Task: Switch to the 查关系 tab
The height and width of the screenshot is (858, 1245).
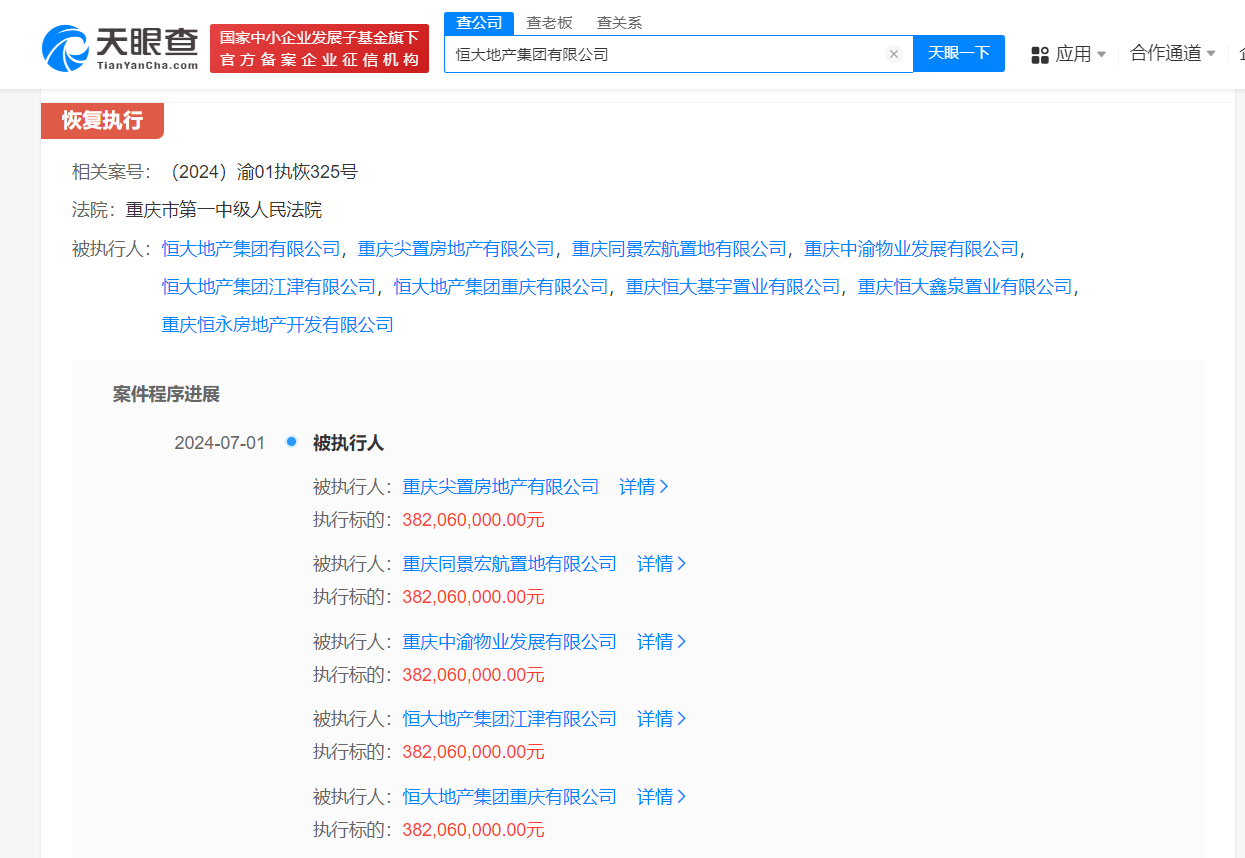Action: point(619,22)
